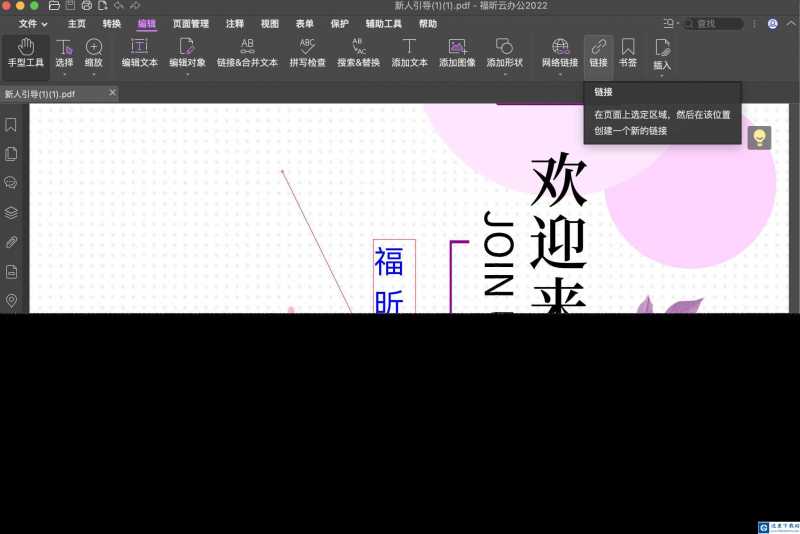Viewport: 800px width, 534px height.
Task: Switch to the 编辑 tab
Action: pos(146,23)
